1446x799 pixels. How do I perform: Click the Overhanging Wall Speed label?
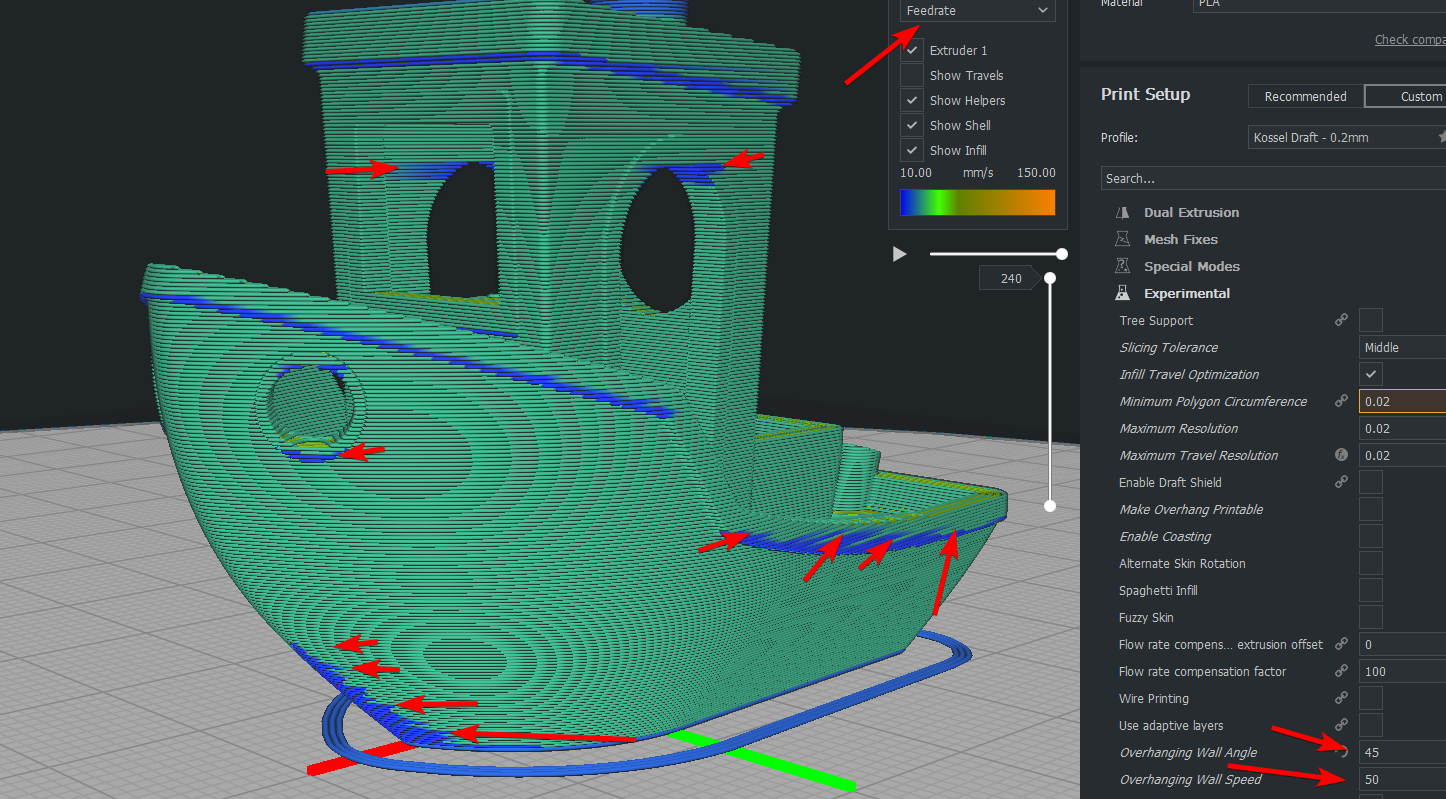[1190, 780]
